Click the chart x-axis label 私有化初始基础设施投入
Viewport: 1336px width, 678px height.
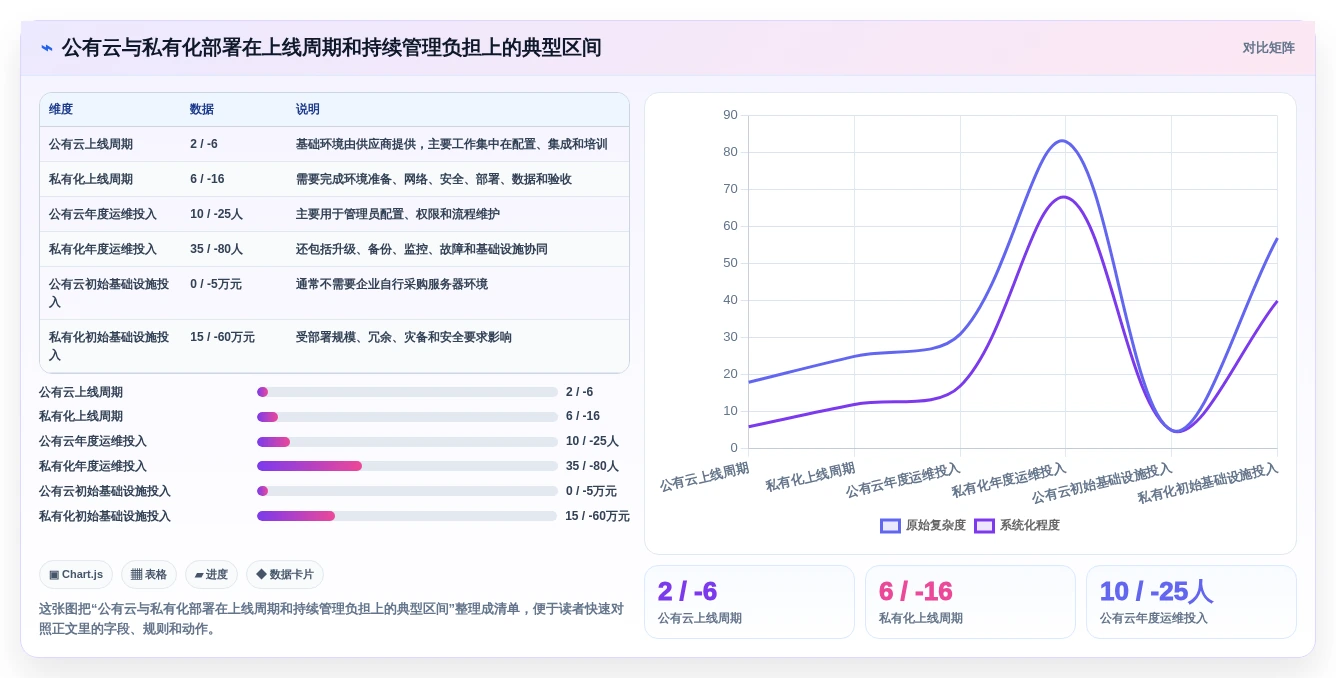(x=1208, y=483)
